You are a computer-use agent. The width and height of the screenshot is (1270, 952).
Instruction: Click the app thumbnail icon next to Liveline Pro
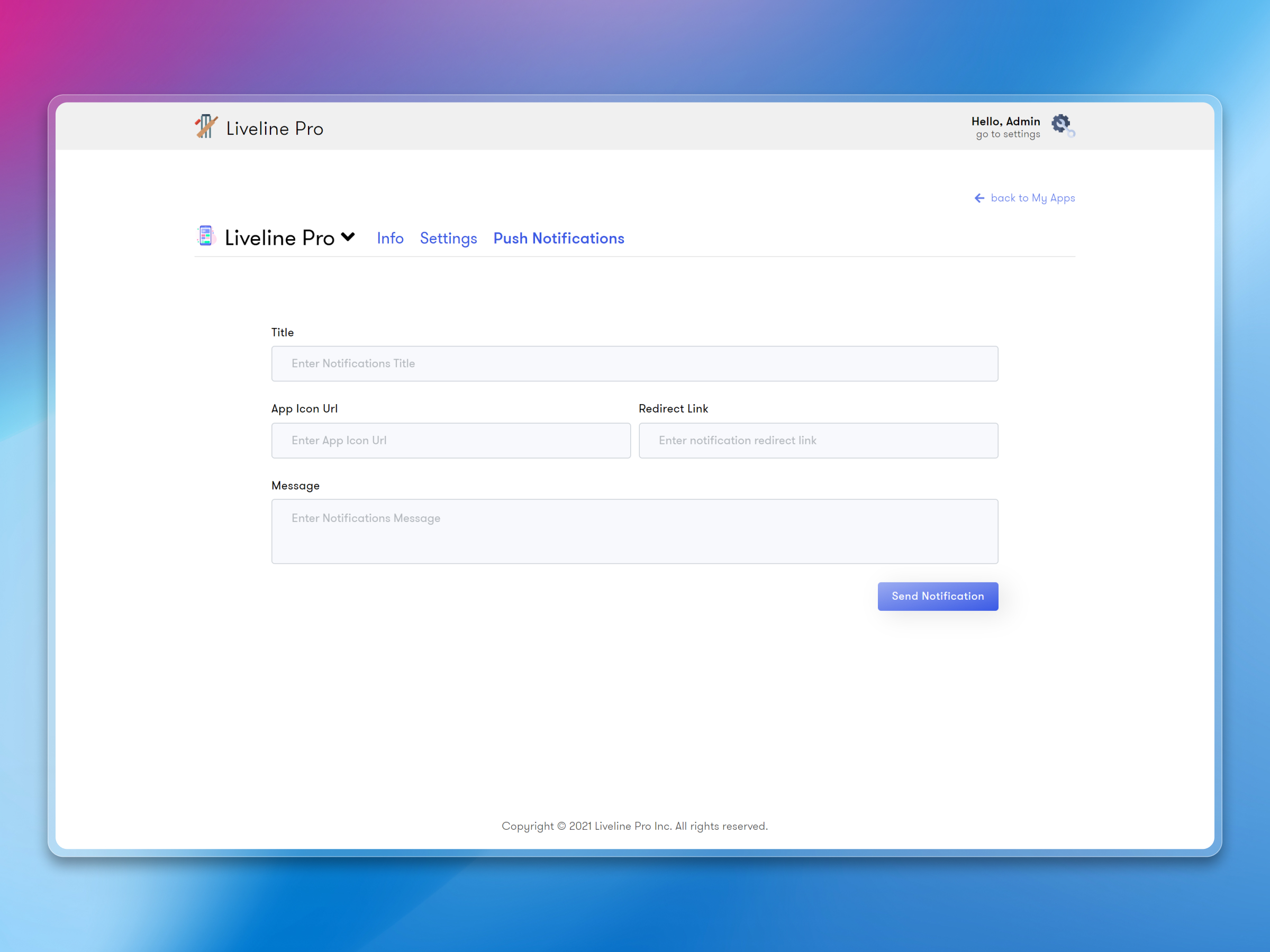click(205, 236)
